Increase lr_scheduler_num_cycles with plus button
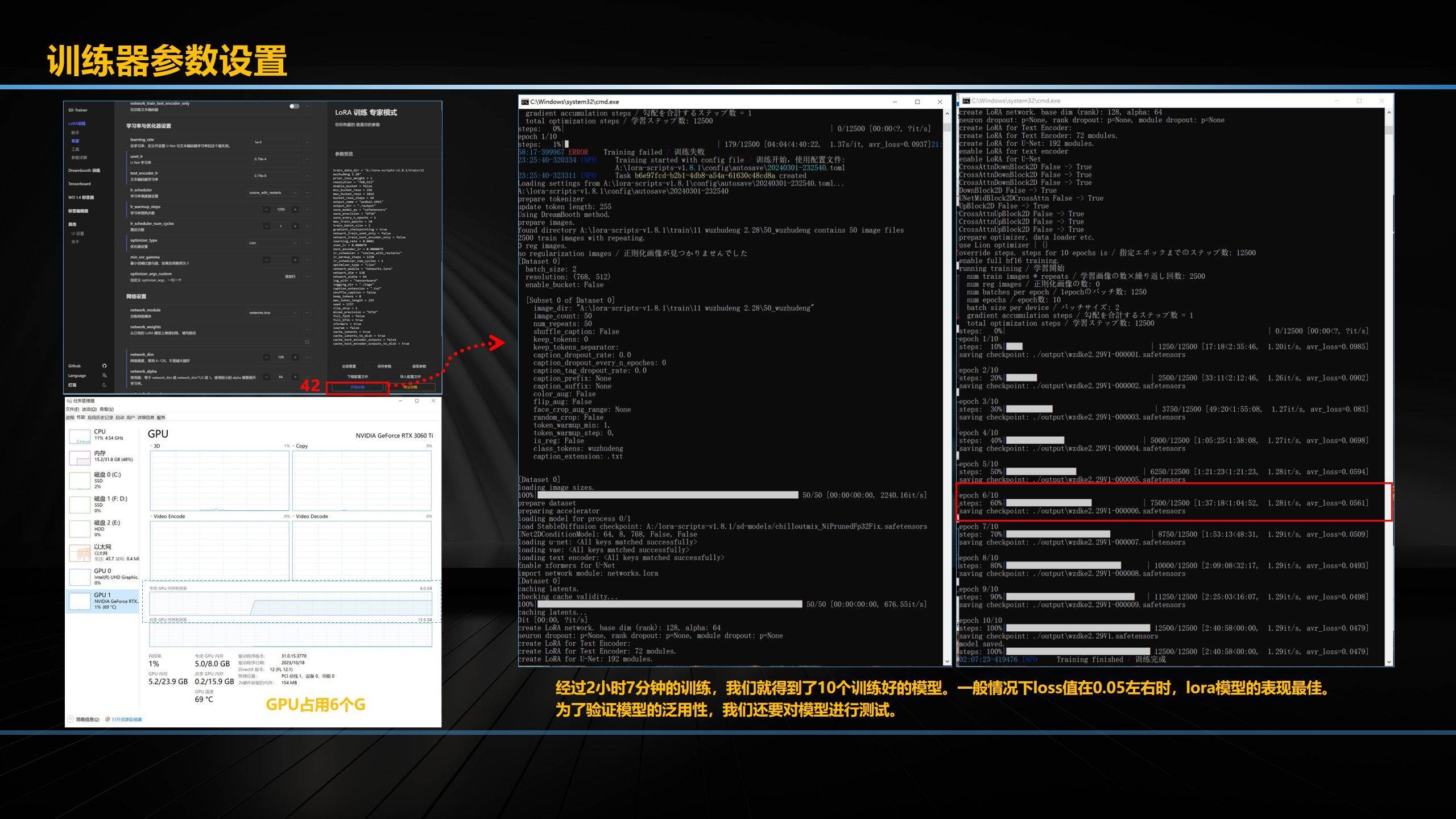 (295, 226)
